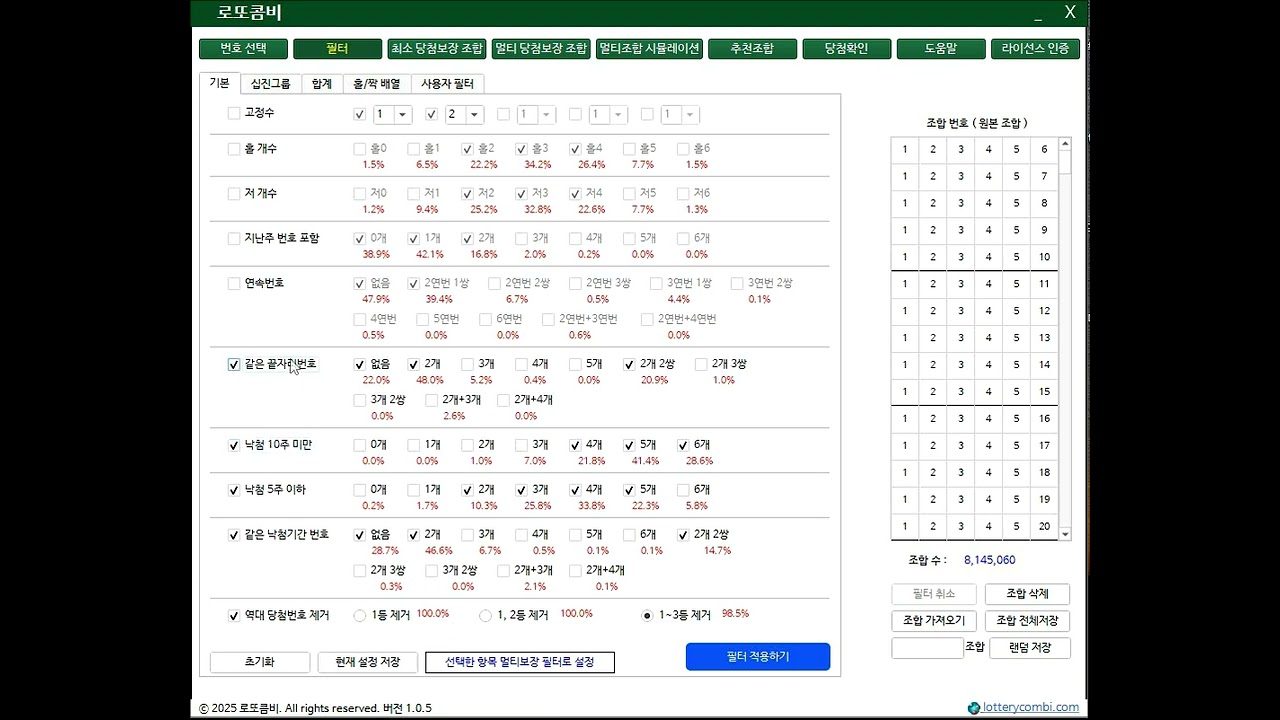Close the 로또콤비 window with X

pyautogui.click(x=1070, y=12)
